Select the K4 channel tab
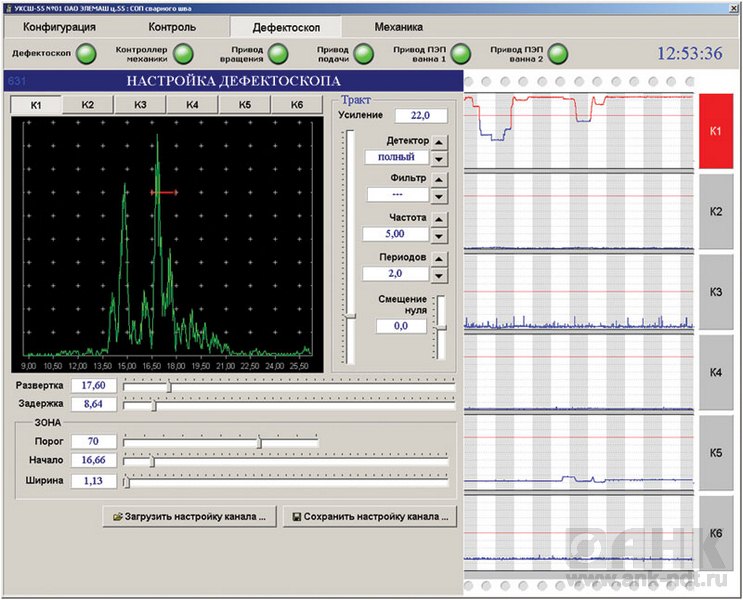743x600 pixels. tap(192, 105)
